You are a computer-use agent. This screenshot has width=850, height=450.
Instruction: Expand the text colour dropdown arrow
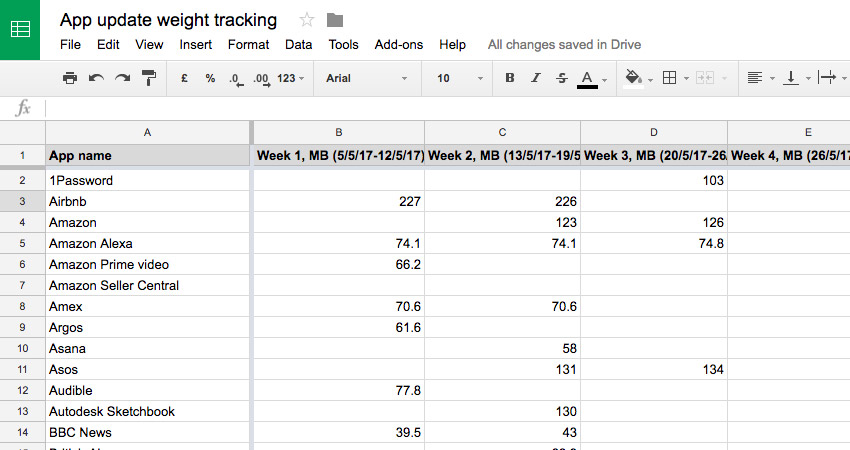(604, 80)
